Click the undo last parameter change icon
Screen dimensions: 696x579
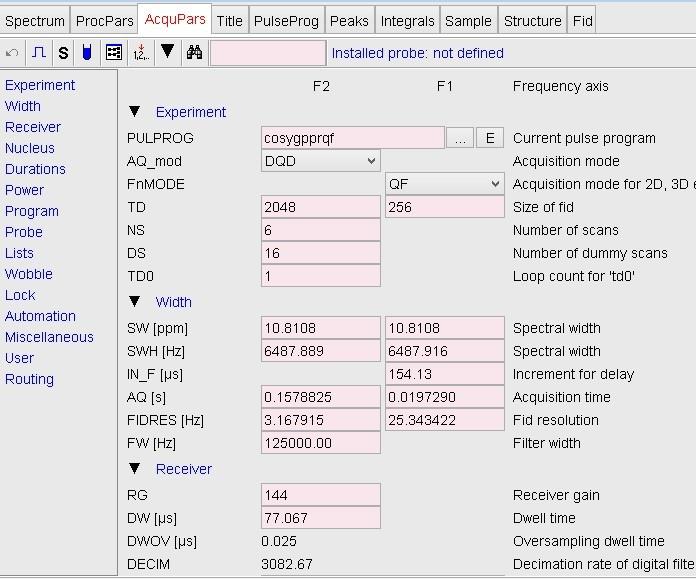coord(12,53)
